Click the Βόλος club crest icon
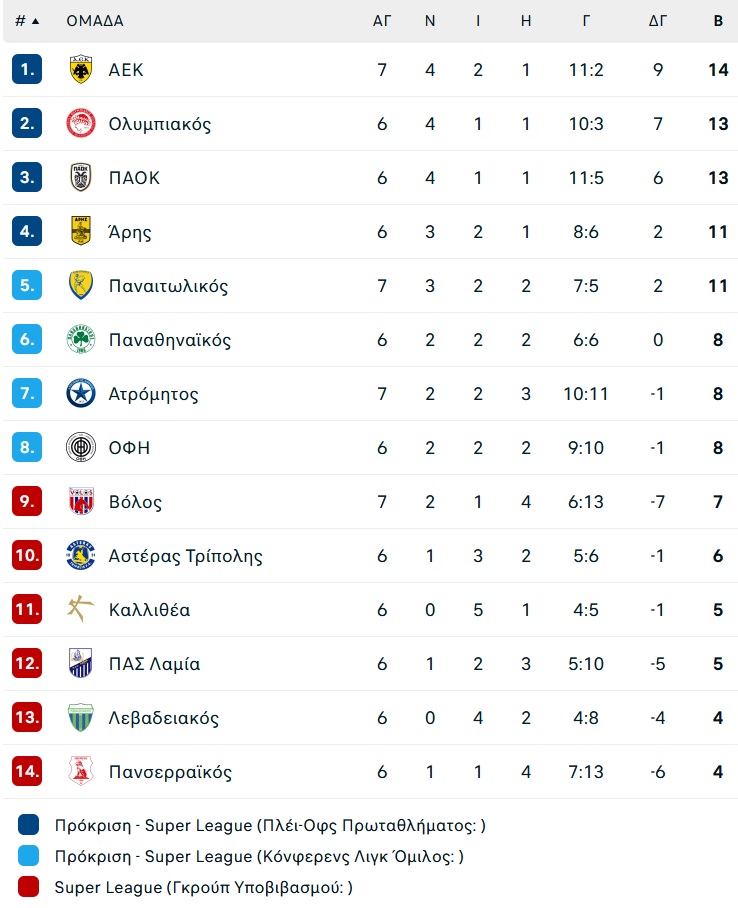 pos(81,501)
